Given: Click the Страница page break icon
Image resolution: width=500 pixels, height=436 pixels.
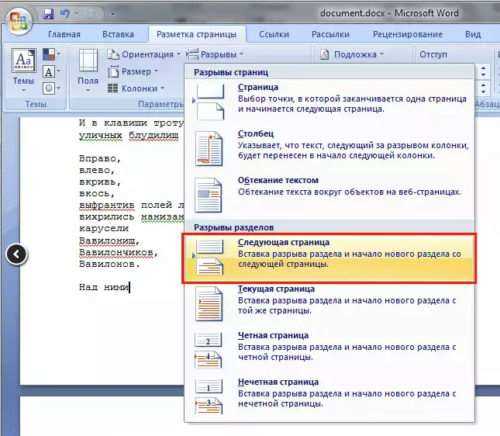Looking at the screenshot, I should 210,101.
